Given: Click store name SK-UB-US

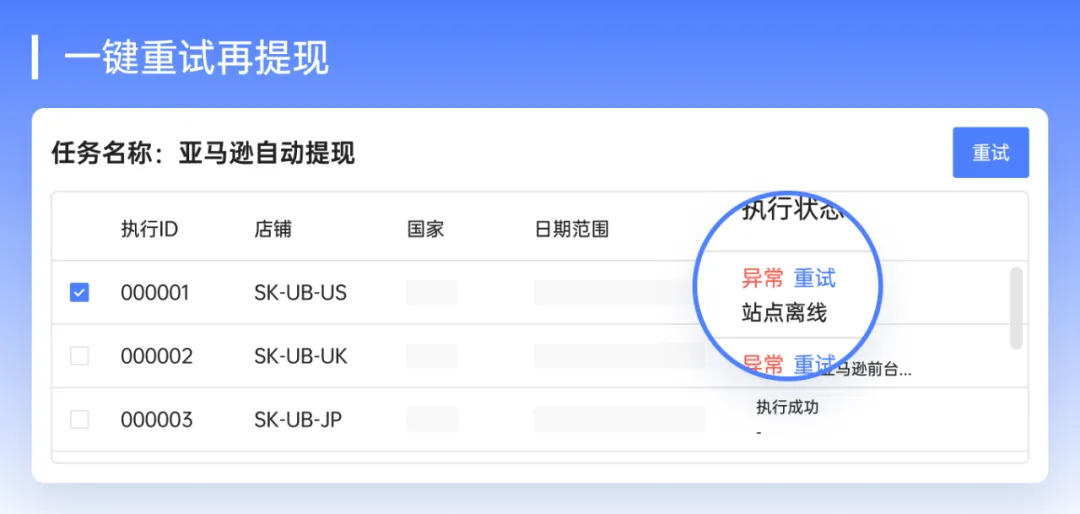Looking at the screenshot, I should pyautogui.click(x=300, y=294).
